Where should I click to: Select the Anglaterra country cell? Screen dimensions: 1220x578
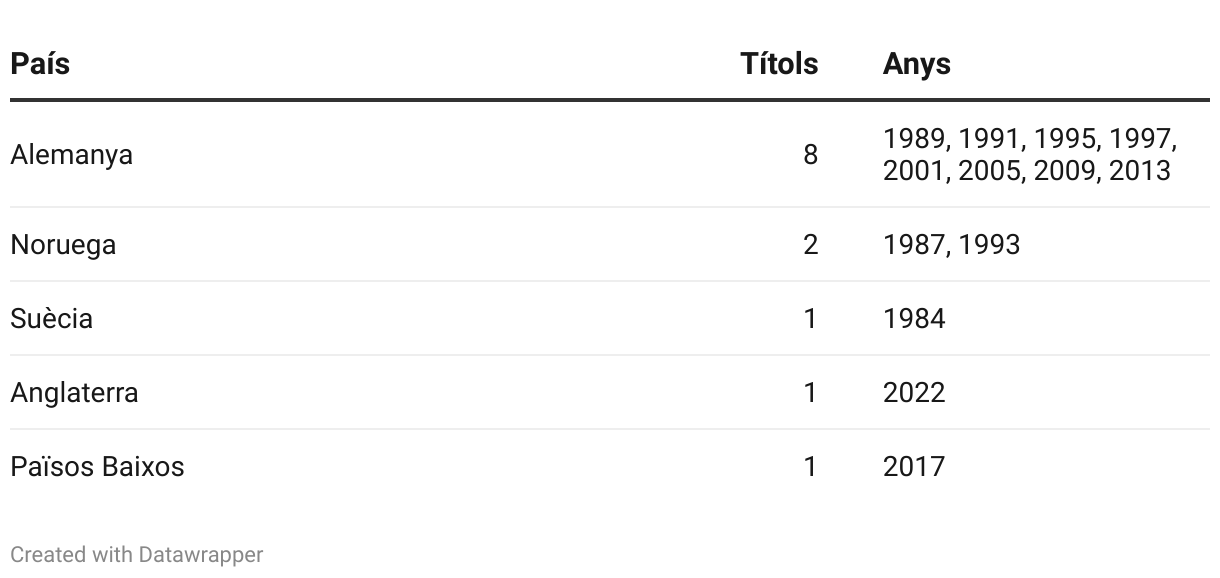click(74, 393)
